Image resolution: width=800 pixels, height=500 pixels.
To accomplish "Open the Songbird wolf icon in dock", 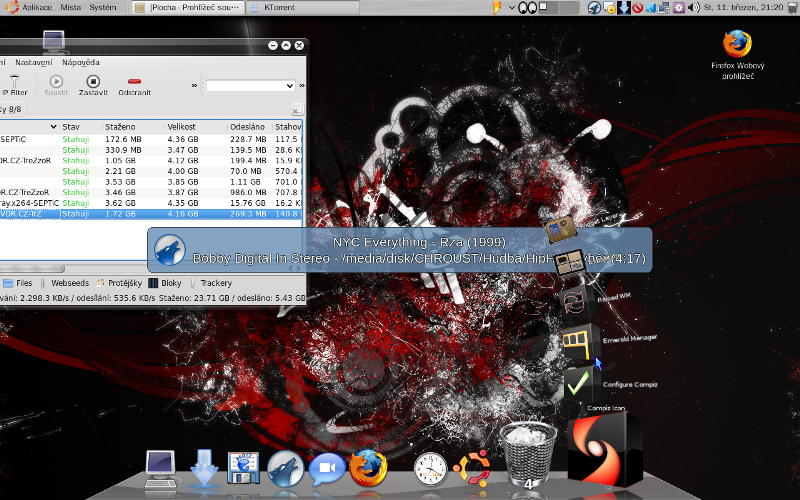I will (285, 467).
